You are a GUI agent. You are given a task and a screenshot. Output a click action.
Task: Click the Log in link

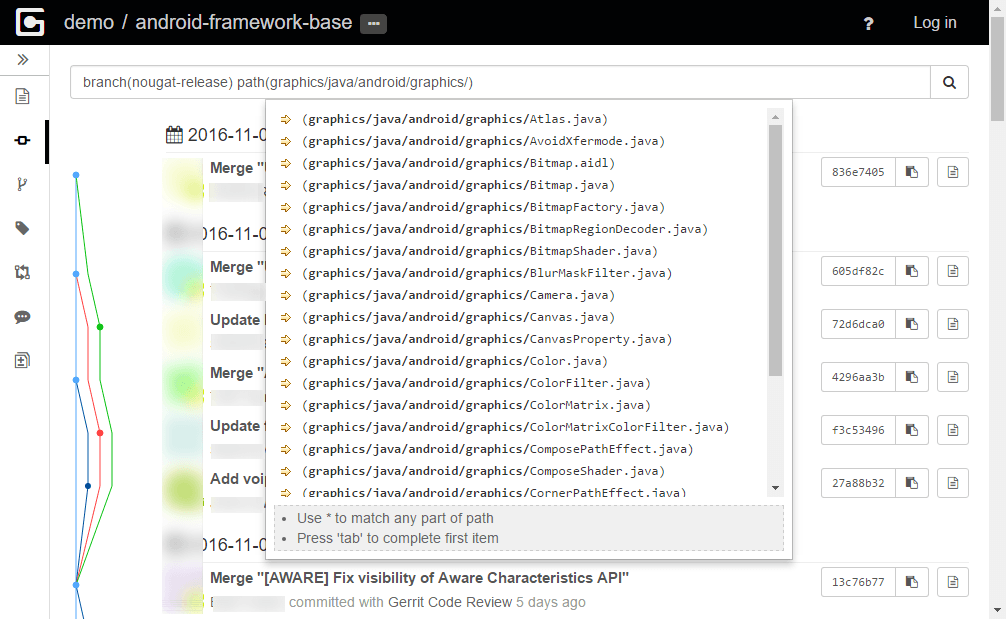(934, 22)
